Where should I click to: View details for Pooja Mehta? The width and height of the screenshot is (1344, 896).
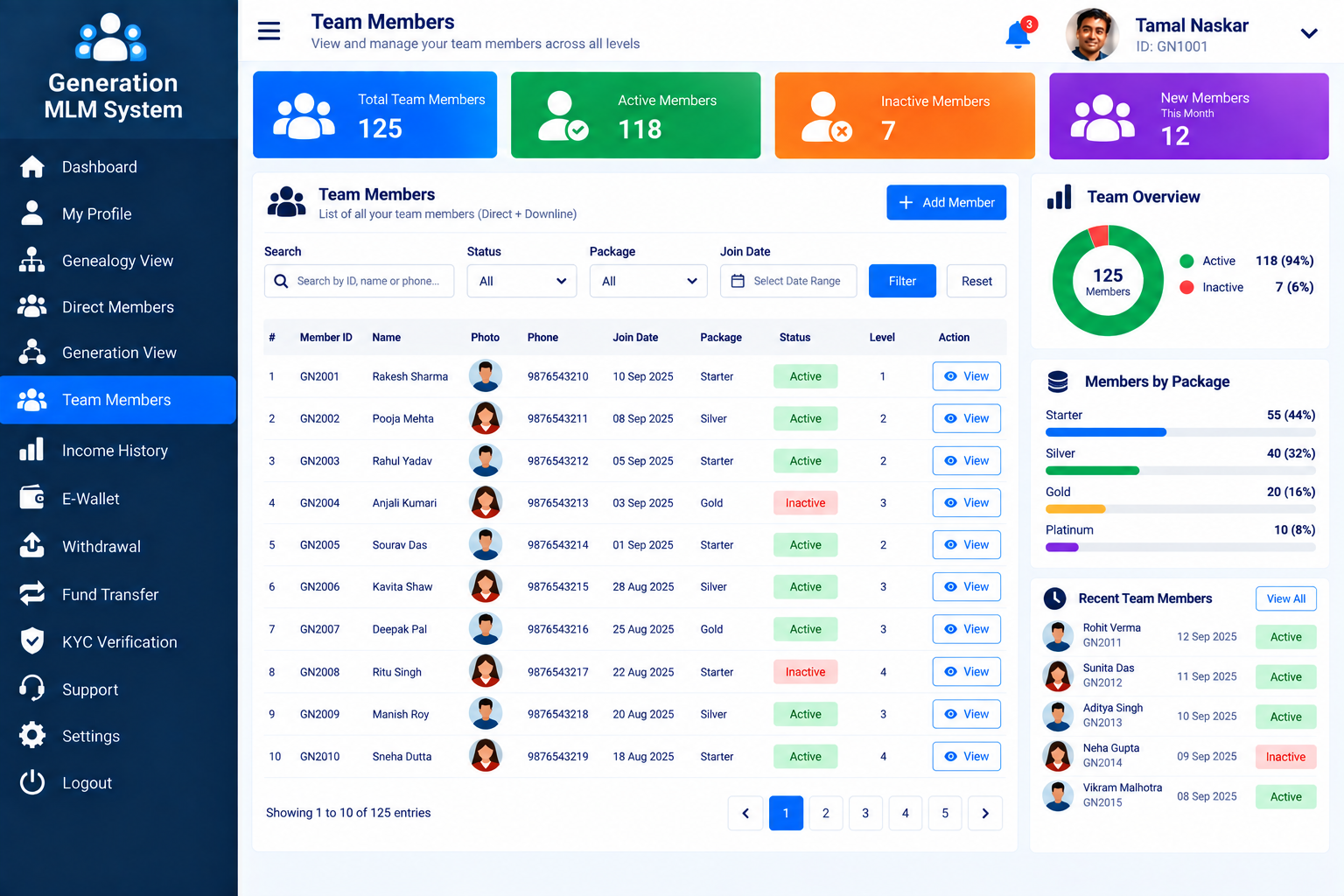966,418
